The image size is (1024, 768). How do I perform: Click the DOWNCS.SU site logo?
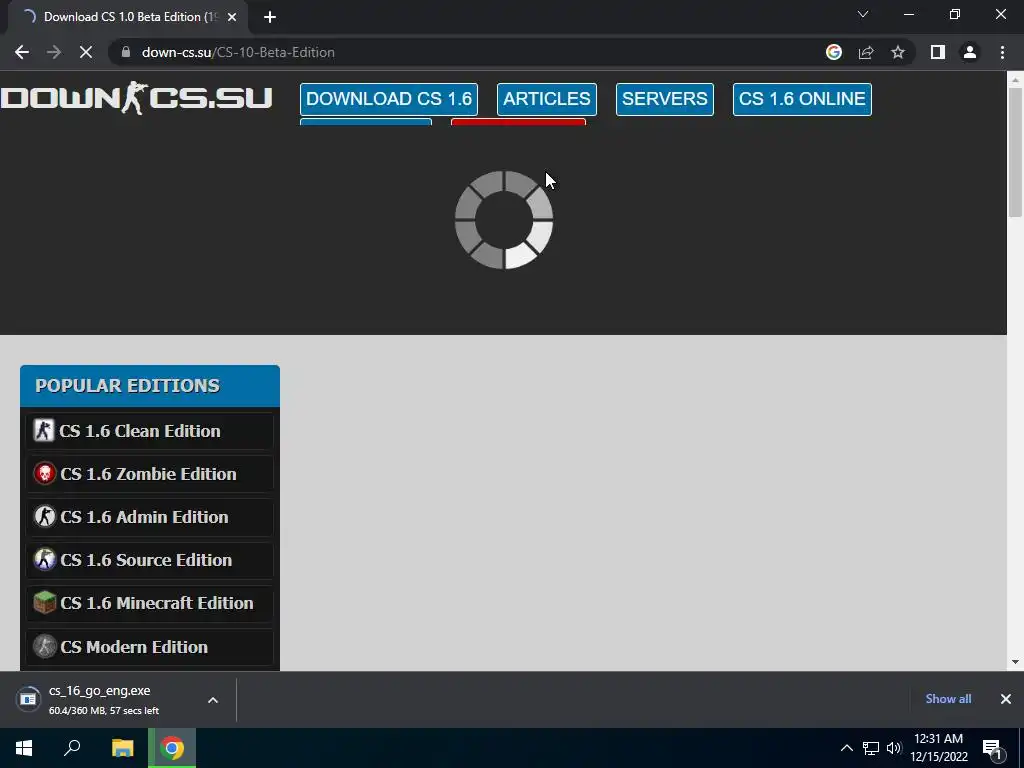click(136, 98)
